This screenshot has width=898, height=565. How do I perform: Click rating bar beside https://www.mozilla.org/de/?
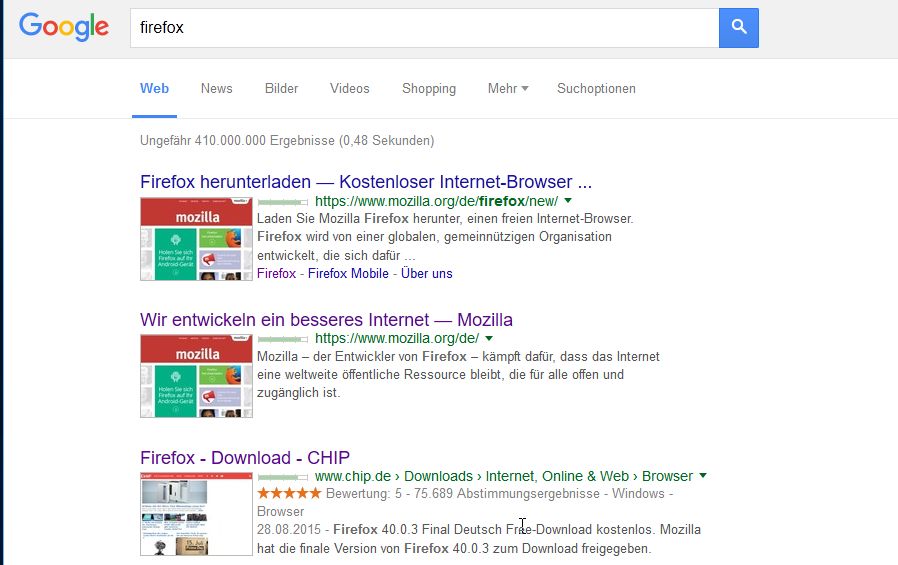282,339
